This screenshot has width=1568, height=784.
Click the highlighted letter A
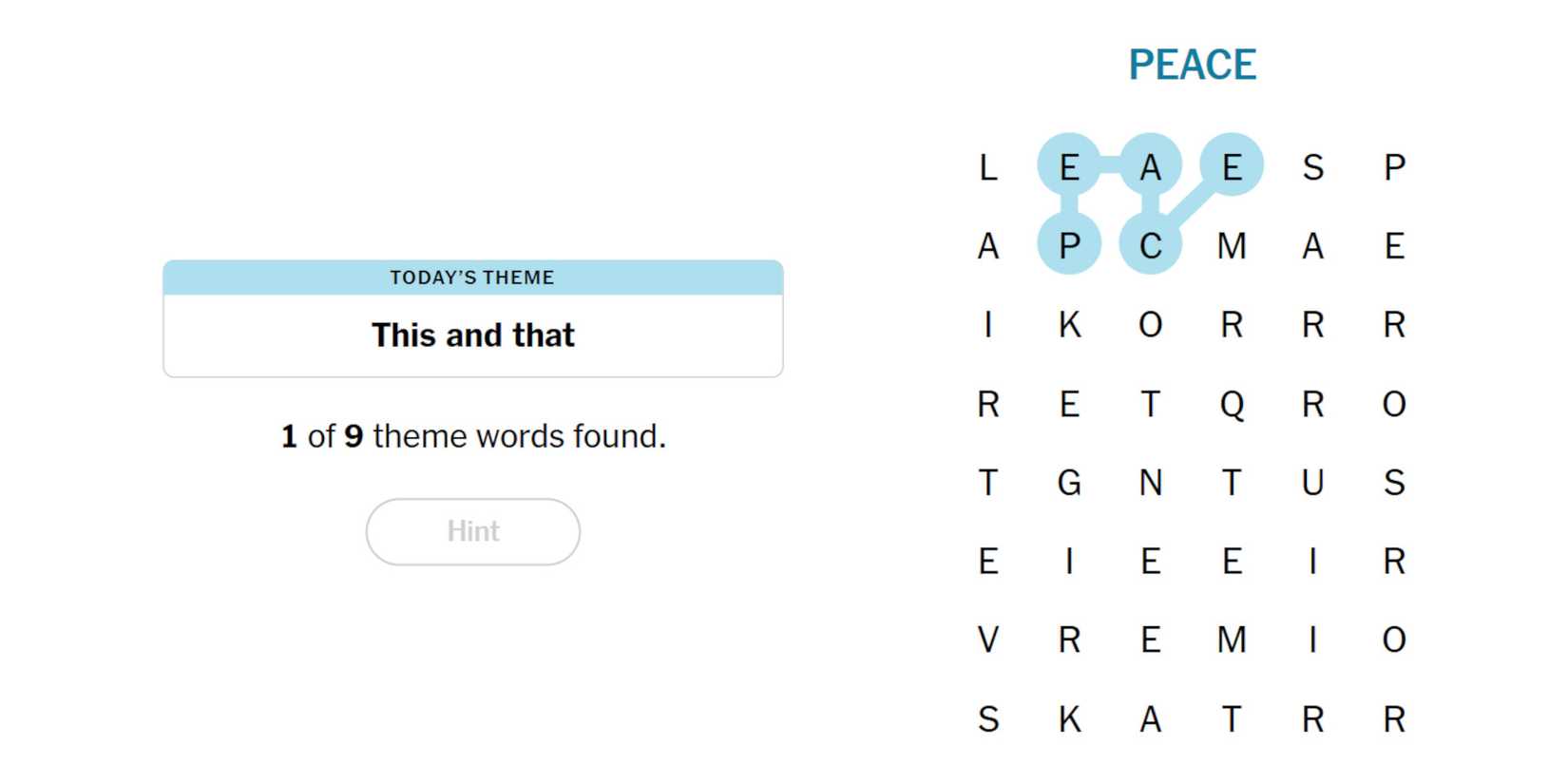(1150, 167)
